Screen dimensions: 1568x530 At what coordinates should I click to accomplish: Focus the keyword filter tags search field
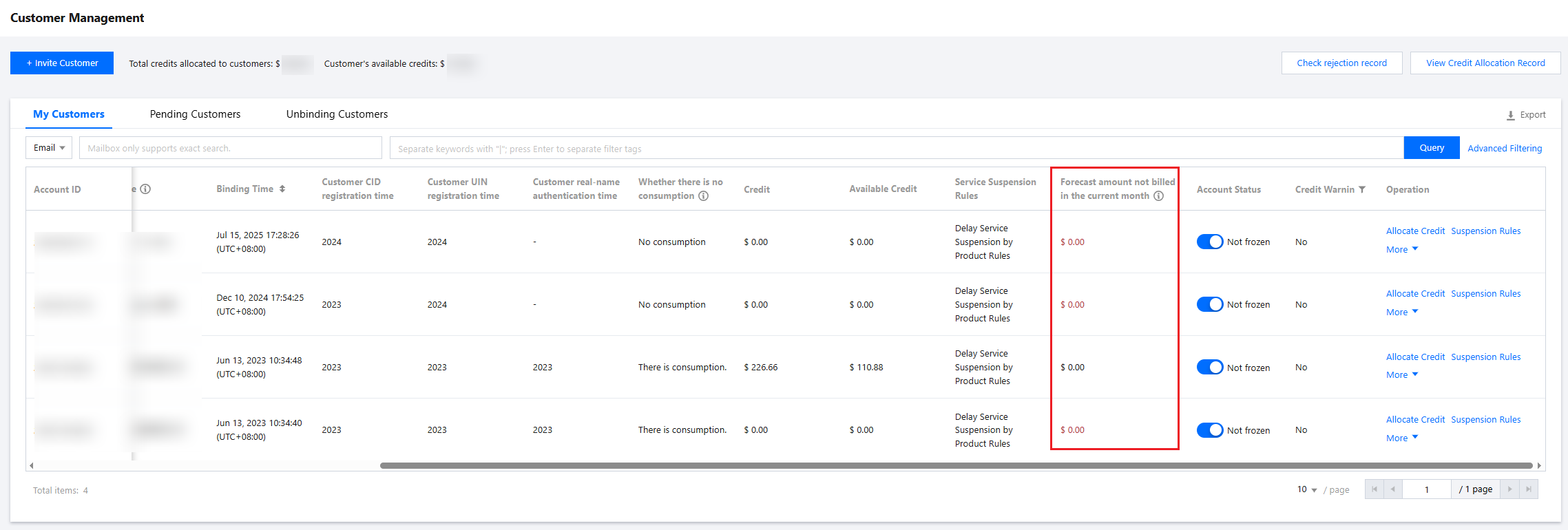click(895, 149)
